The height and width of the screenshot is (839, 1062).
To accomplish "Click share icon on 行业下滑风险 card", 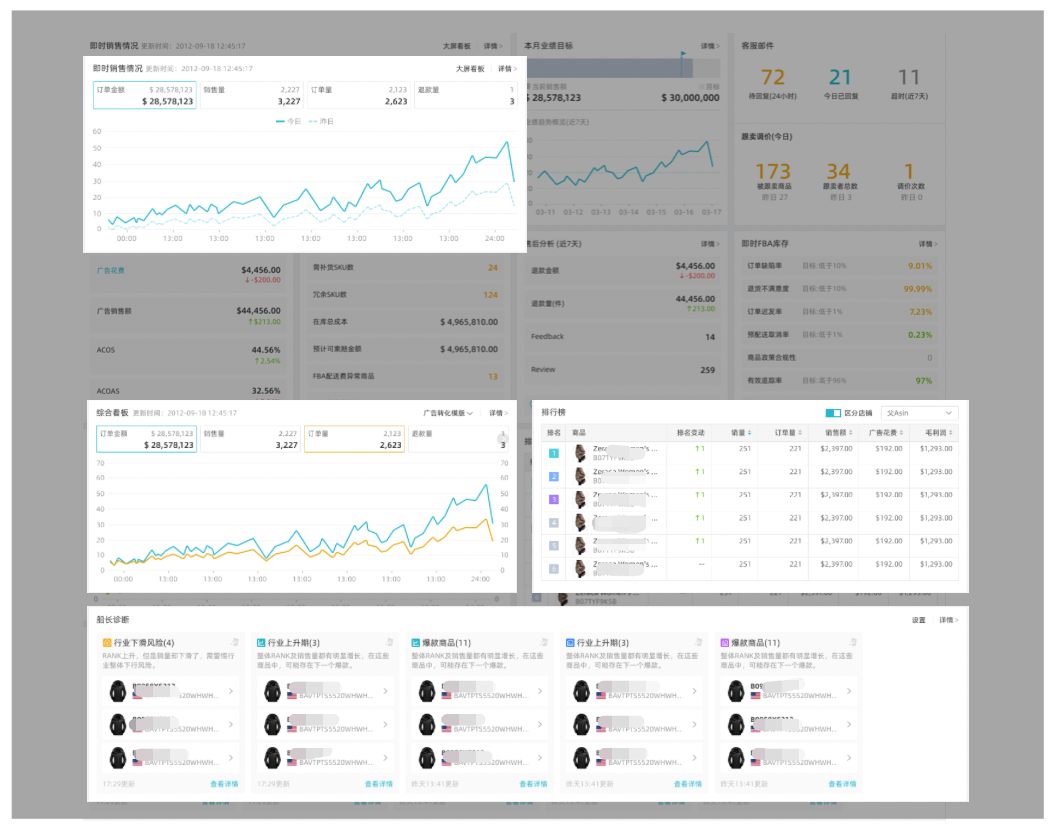I will pyautogui.click(x=235, y=642).
